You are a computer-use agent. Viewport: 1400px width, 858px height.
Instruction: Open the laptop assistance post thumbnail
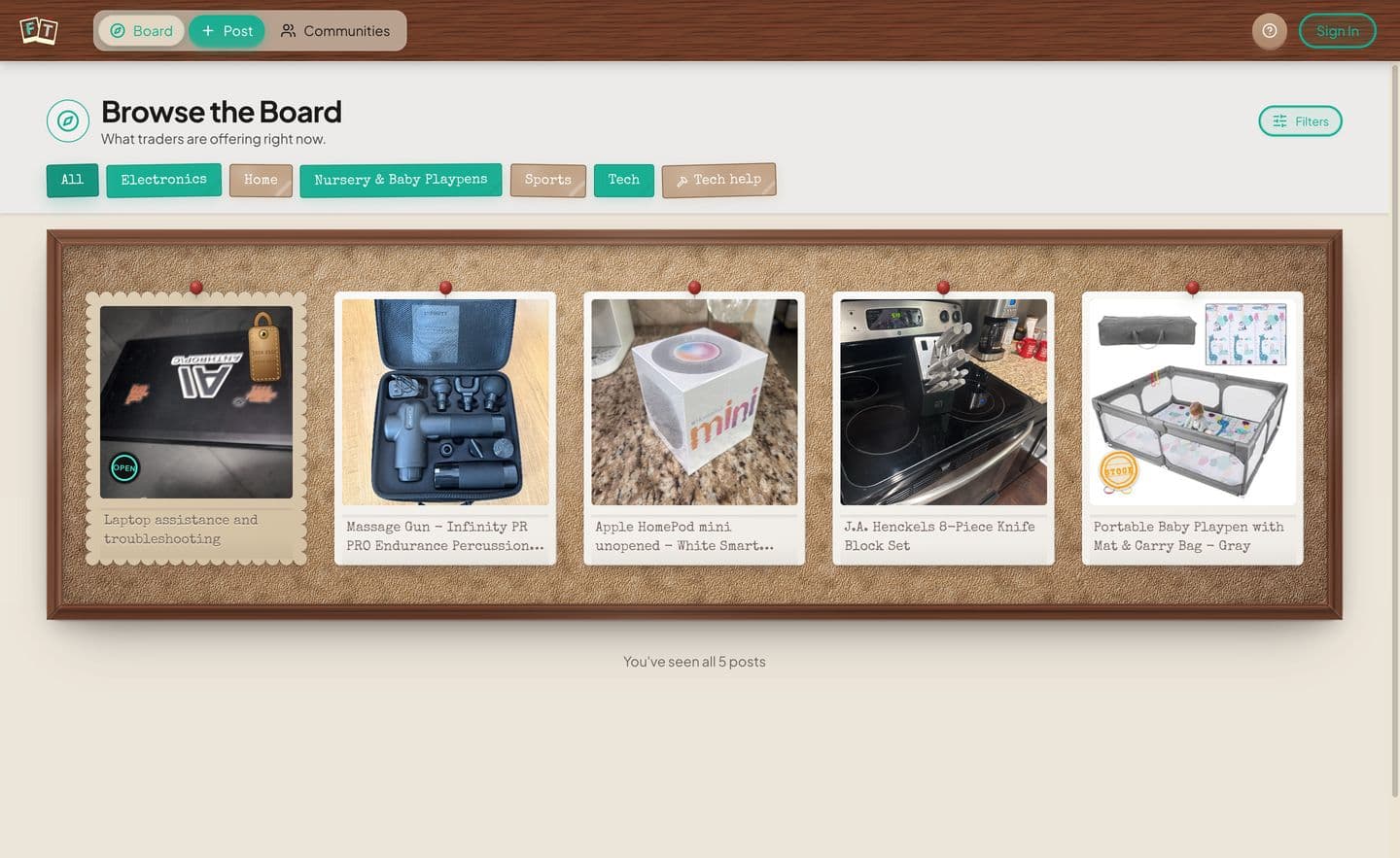(x=196, y=402)
